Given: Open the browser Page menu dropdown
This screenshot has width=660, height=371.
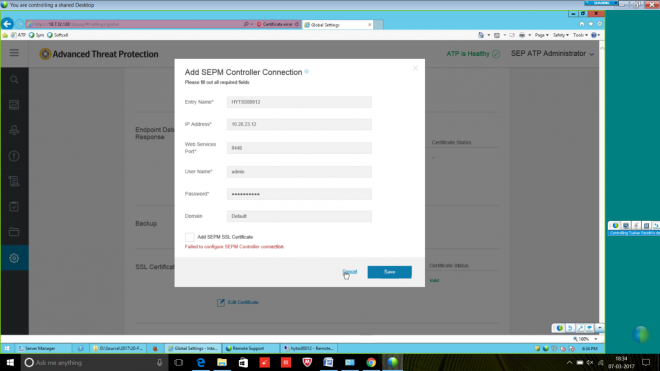Looking at the screenshot, I should (x=541, y=35).
